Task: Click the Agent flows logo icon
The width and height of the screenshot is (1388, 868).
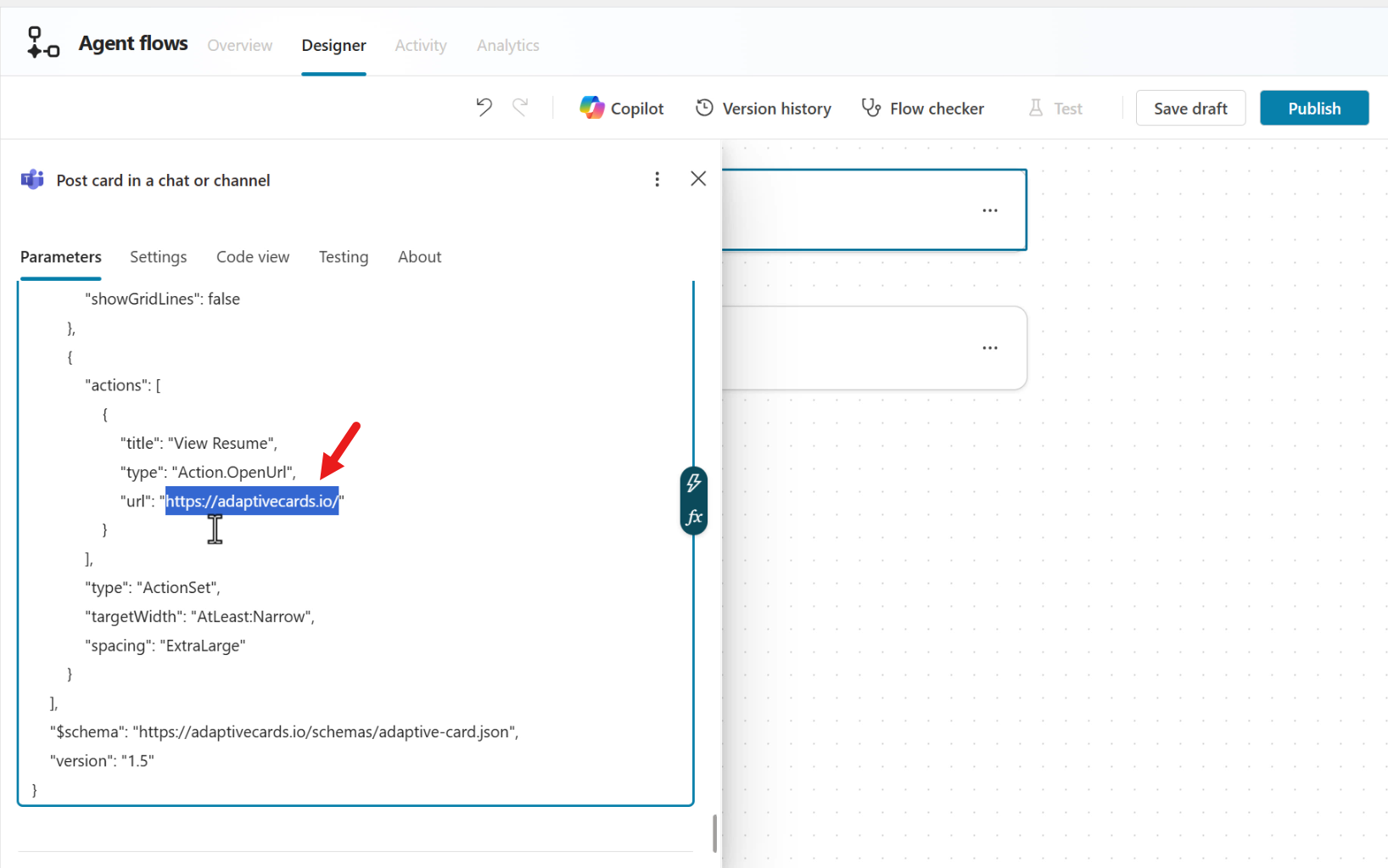Action: pos(42,41)
